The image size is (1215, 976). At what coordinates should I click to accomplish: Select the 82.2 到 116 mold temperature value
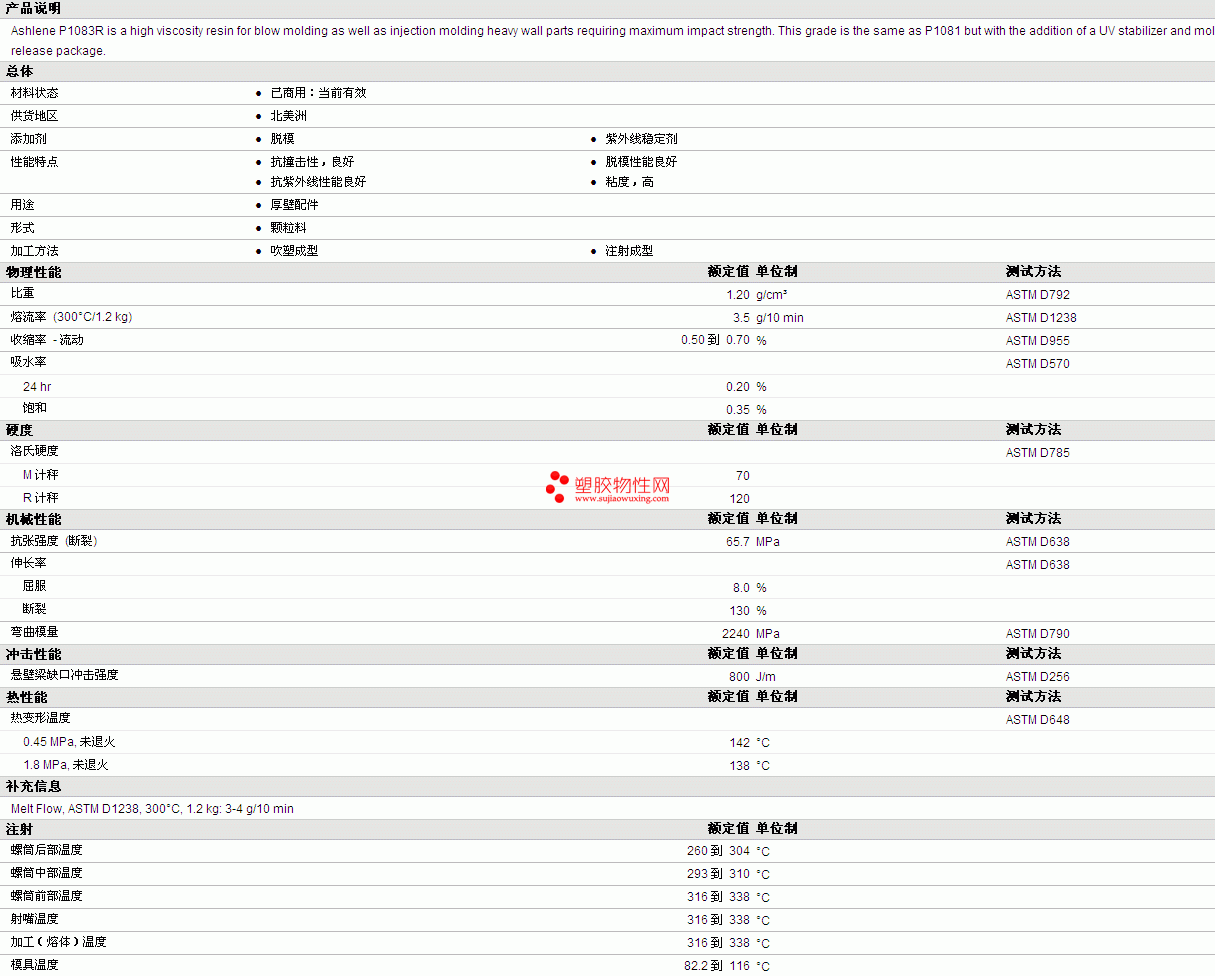[x=716, y=966]
